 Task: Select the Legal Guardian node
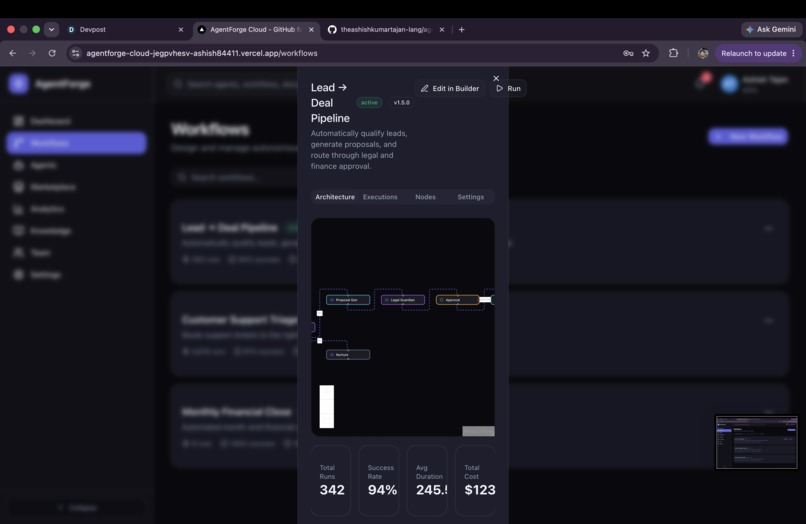[403, 300]
